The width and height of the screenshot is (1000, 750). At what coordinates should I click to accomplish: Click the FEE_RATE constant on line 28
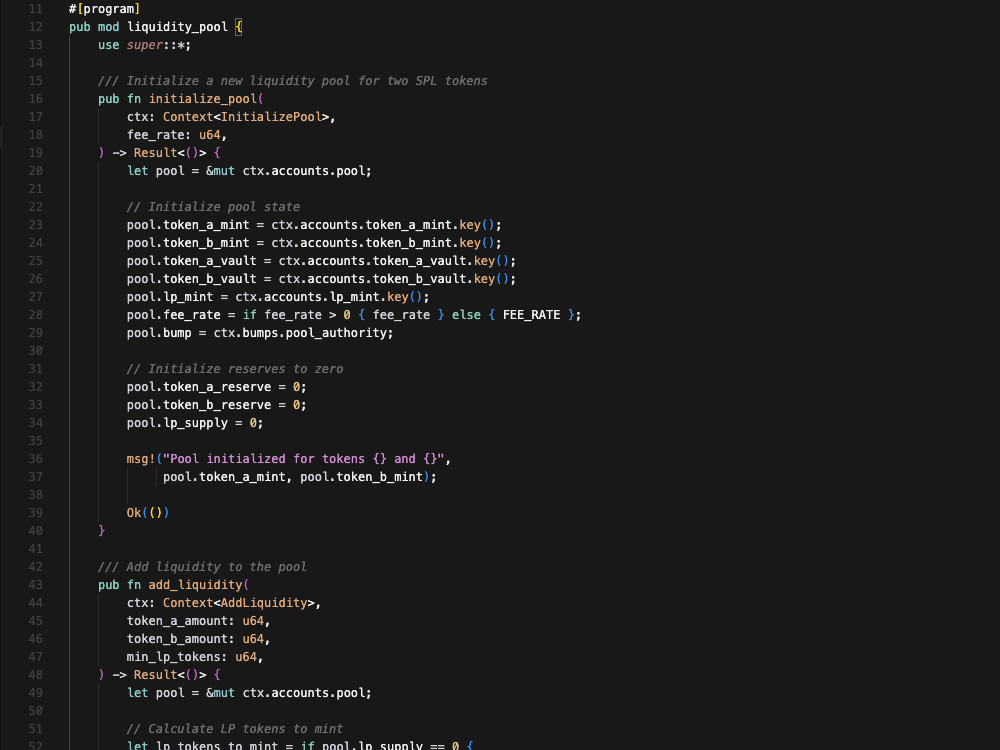click(531, 315)
